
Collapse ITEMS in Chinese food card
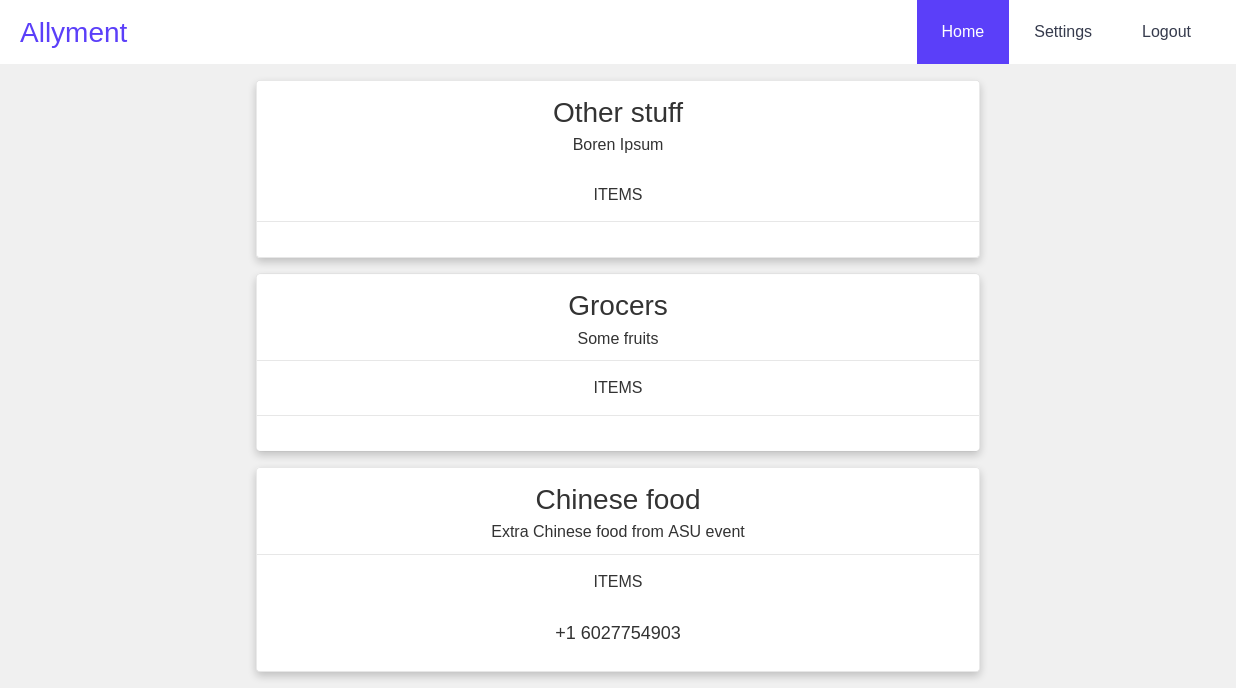tap(618, 582)
